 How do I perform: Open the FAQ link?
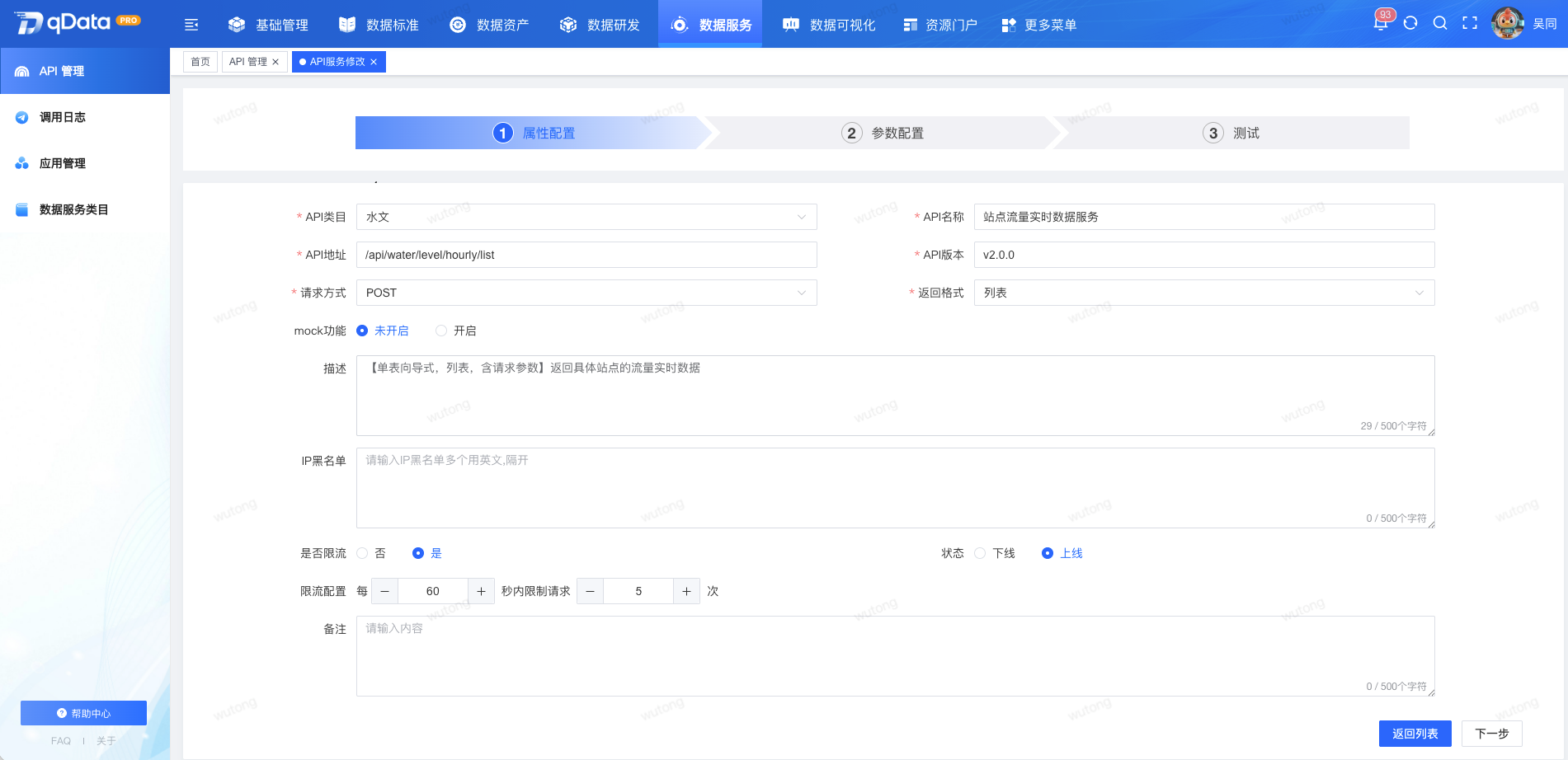pos(61,741)
